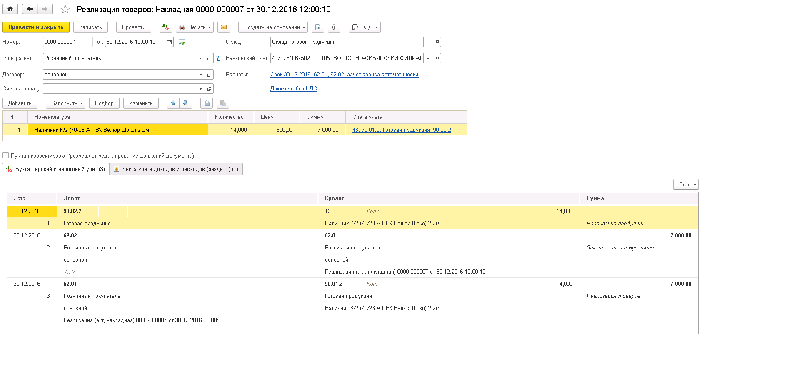
Task: Open calendar picker next to document date
Action: click(x=169, y=42)
